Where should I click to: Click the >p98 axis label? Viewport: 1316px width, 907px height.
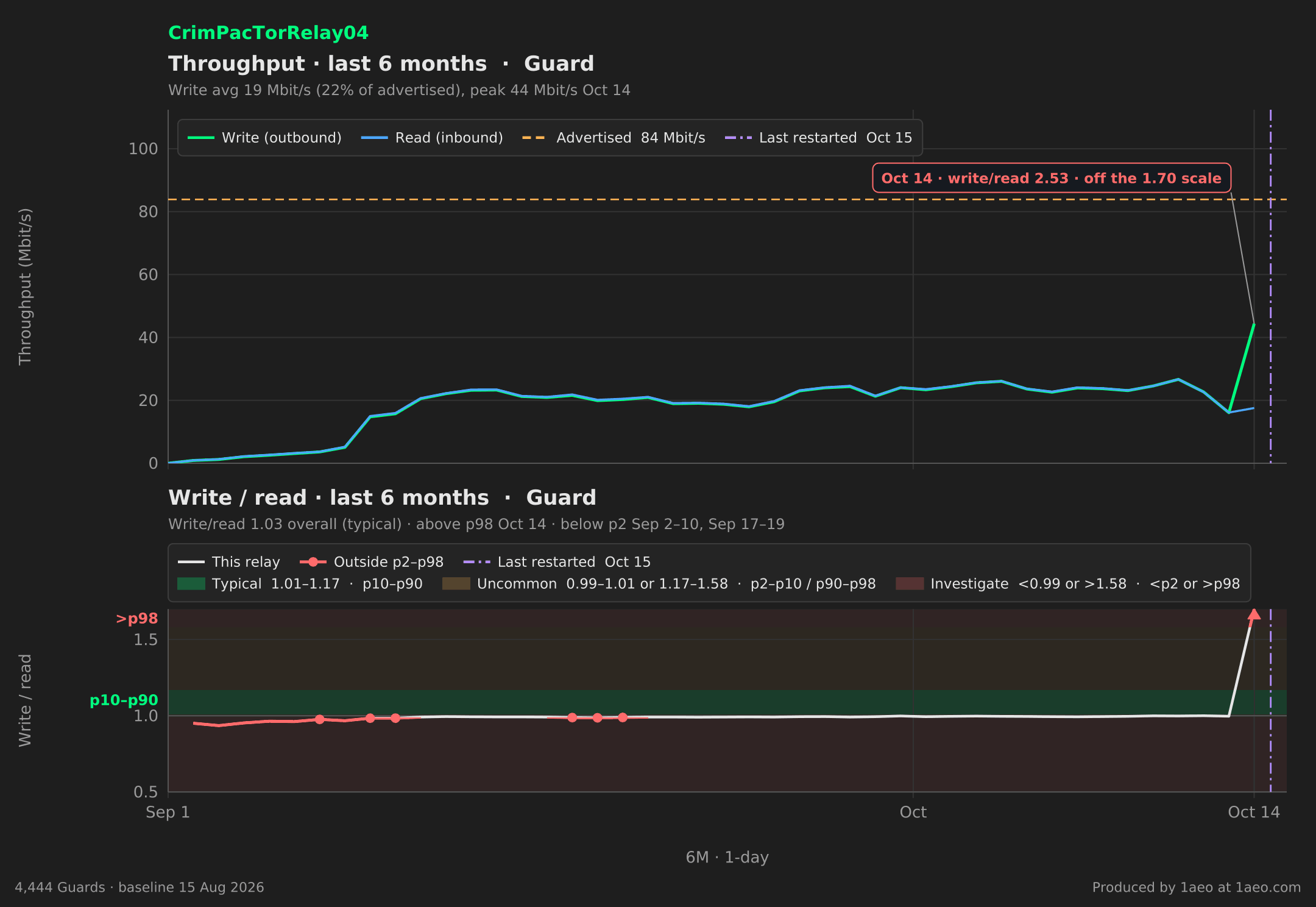tap(136, 619)
